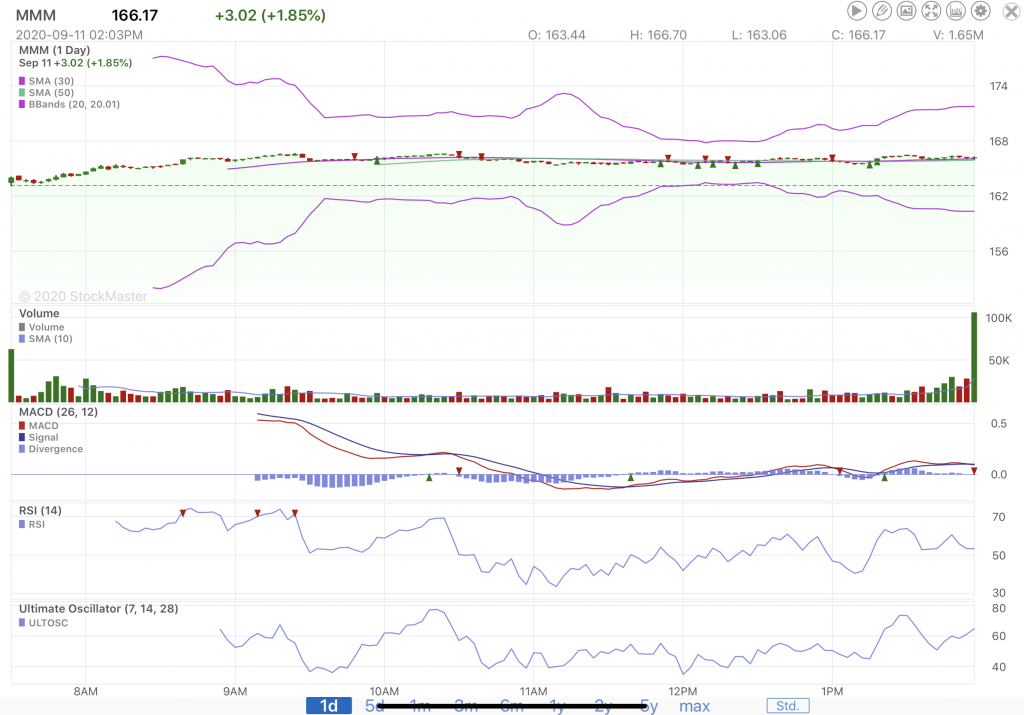Click the image snapshot icon
Viewport: 1024px width, 715px height.
pos(907,11)
